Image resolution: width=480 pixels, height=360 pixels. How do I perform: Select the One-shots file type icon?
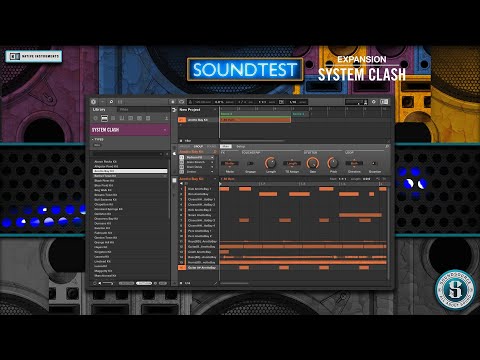pos(148,118)
